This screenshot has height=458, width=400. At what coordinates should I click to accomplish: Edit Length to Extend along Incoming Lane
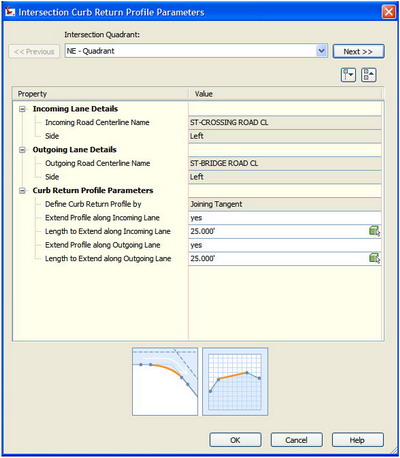[279, 231]
